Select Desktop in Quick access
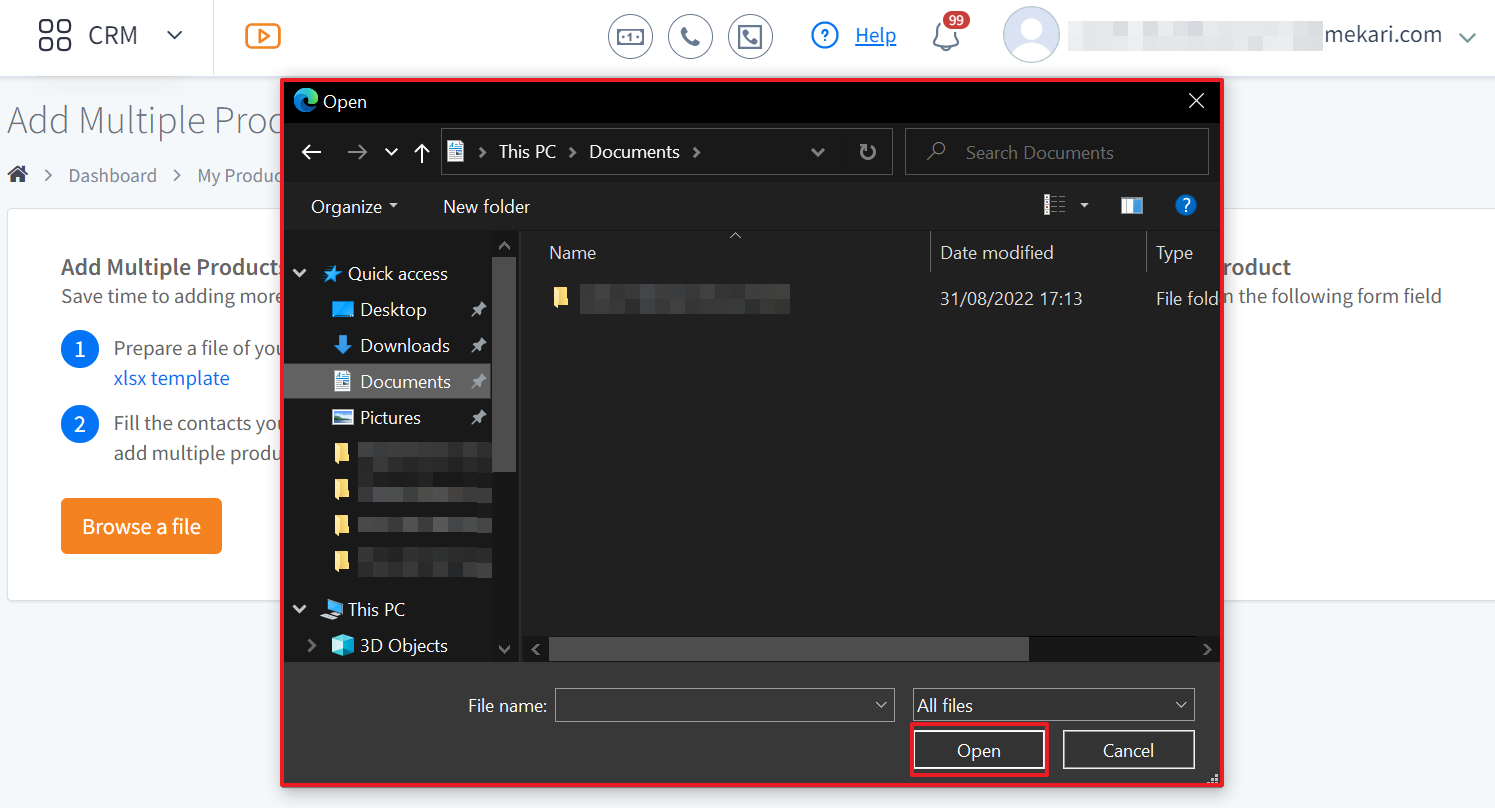The image size is (1495, 808). (x=393, y=309)
